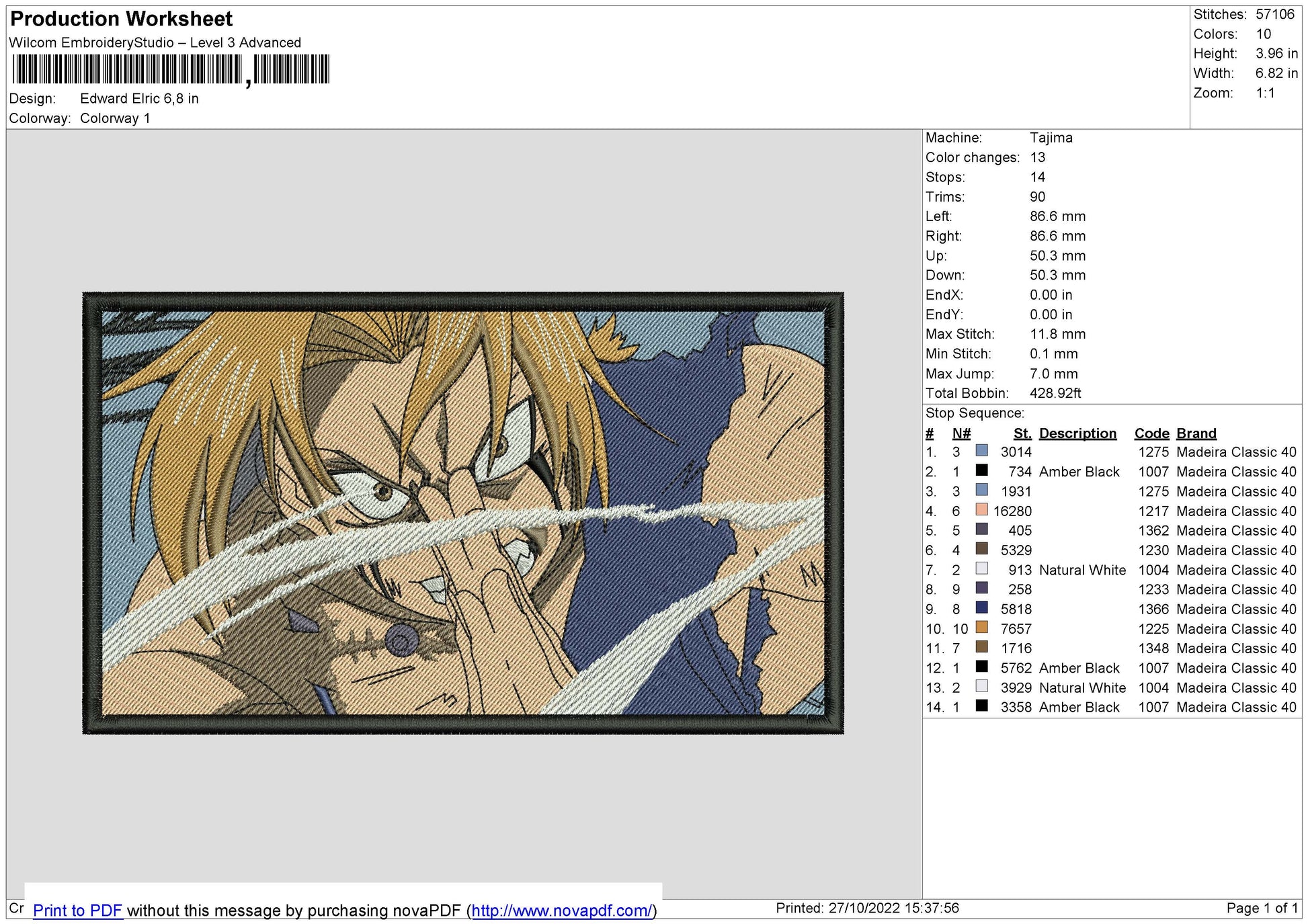
Task: Select thread code '1366'
Action: 1154,609
